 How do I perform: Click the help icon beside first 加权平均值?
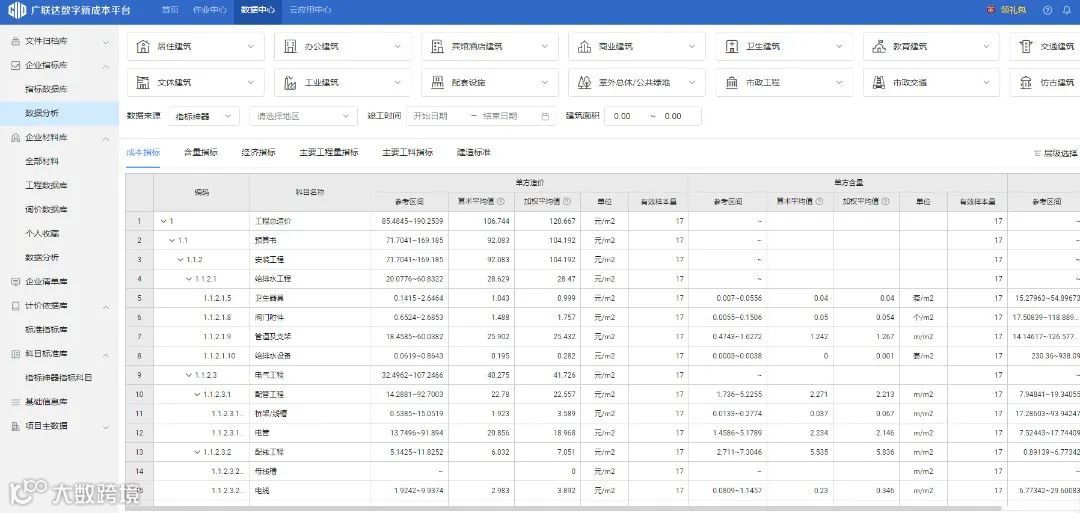[x=567, y=202]
